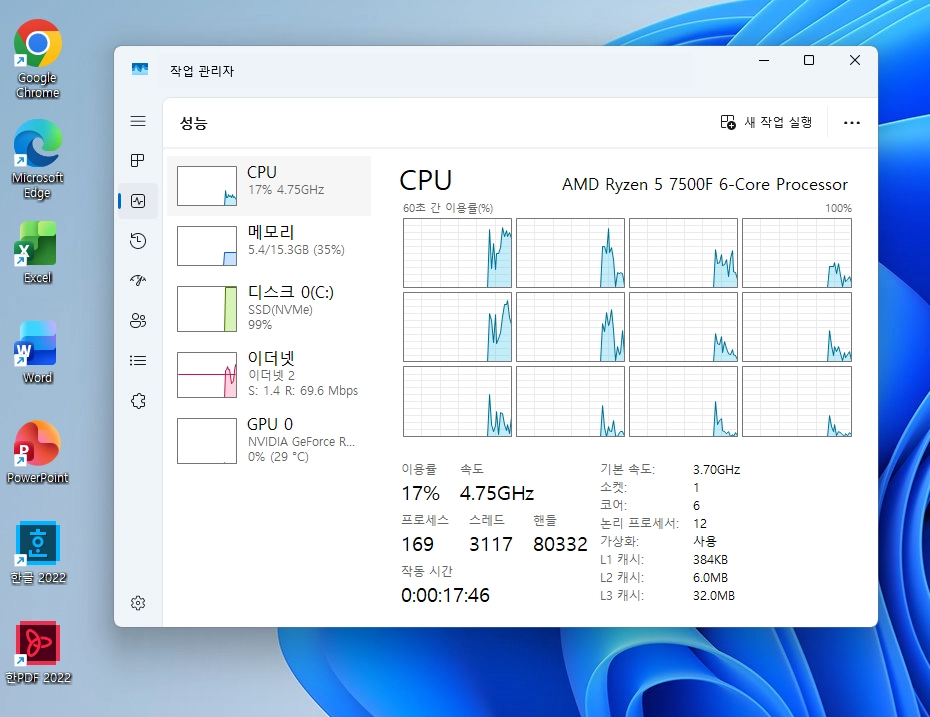This screenshot has width=930, height=717.
Task: Click L2 cache value 6.0MB
Action: pos(710,578)
